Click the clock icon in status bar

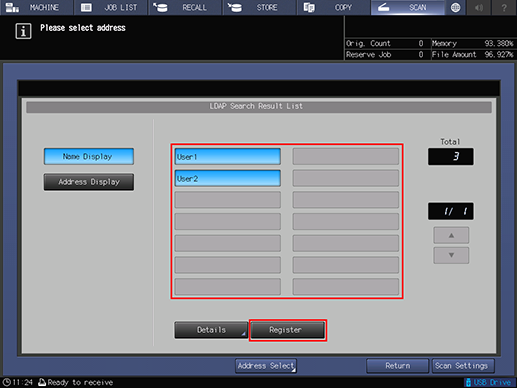click(x=7, y=382)
